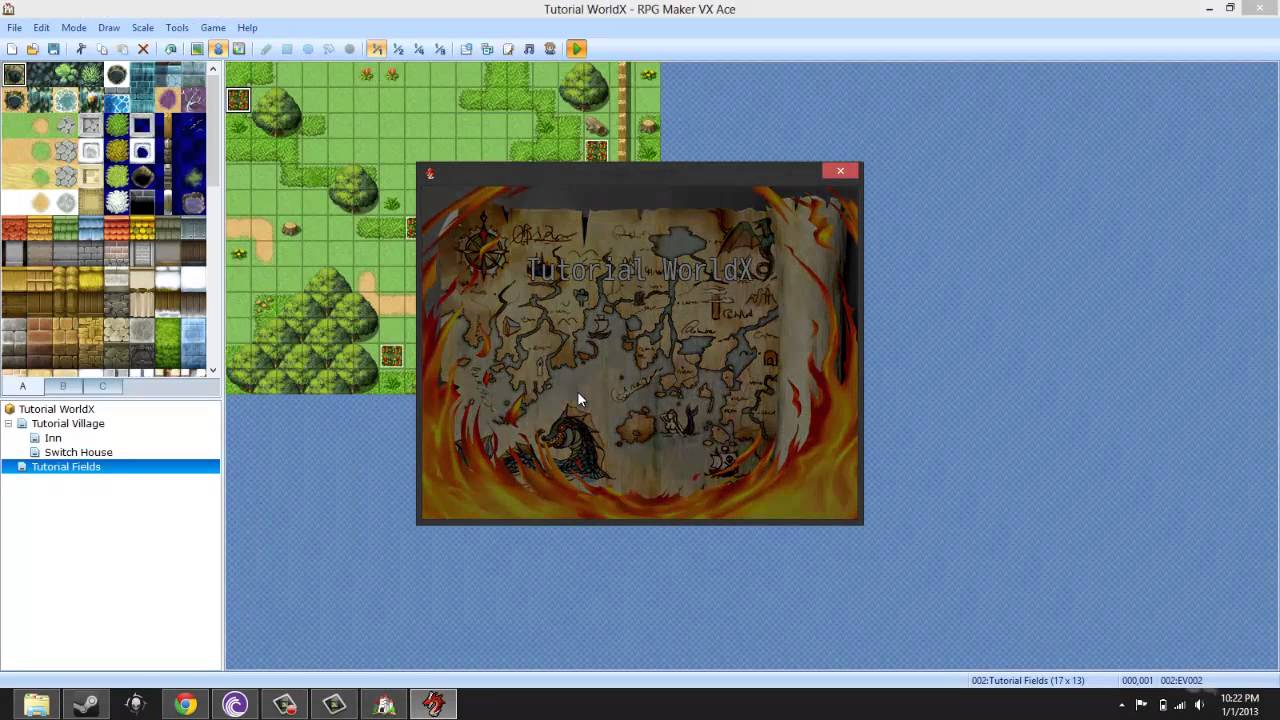Open the Help menu
This screenshot has height=720, width=1280.
point(247,28)
